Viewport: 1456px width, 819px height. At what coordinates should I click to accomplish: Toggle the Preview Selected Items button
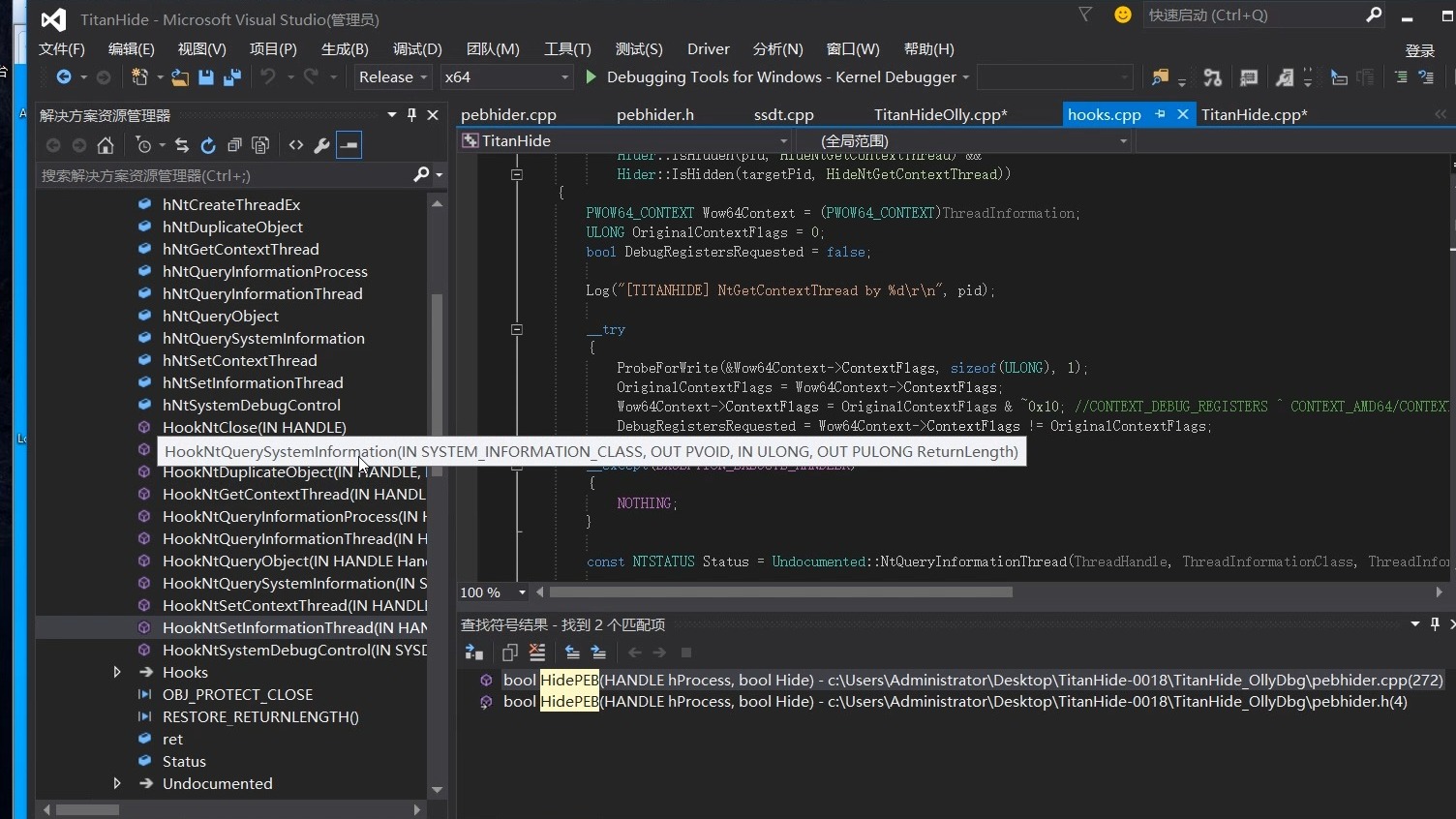(x=349, y=145)
